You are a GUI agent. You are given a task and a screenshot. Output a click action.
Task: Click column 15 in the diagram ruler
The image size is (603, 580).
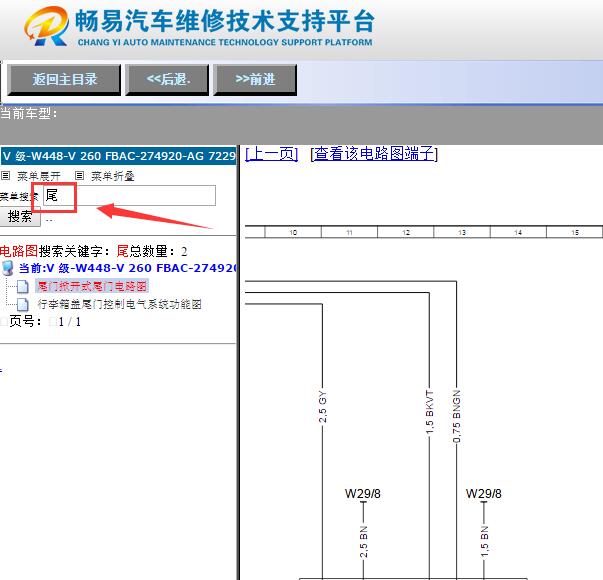click(575, 232)
